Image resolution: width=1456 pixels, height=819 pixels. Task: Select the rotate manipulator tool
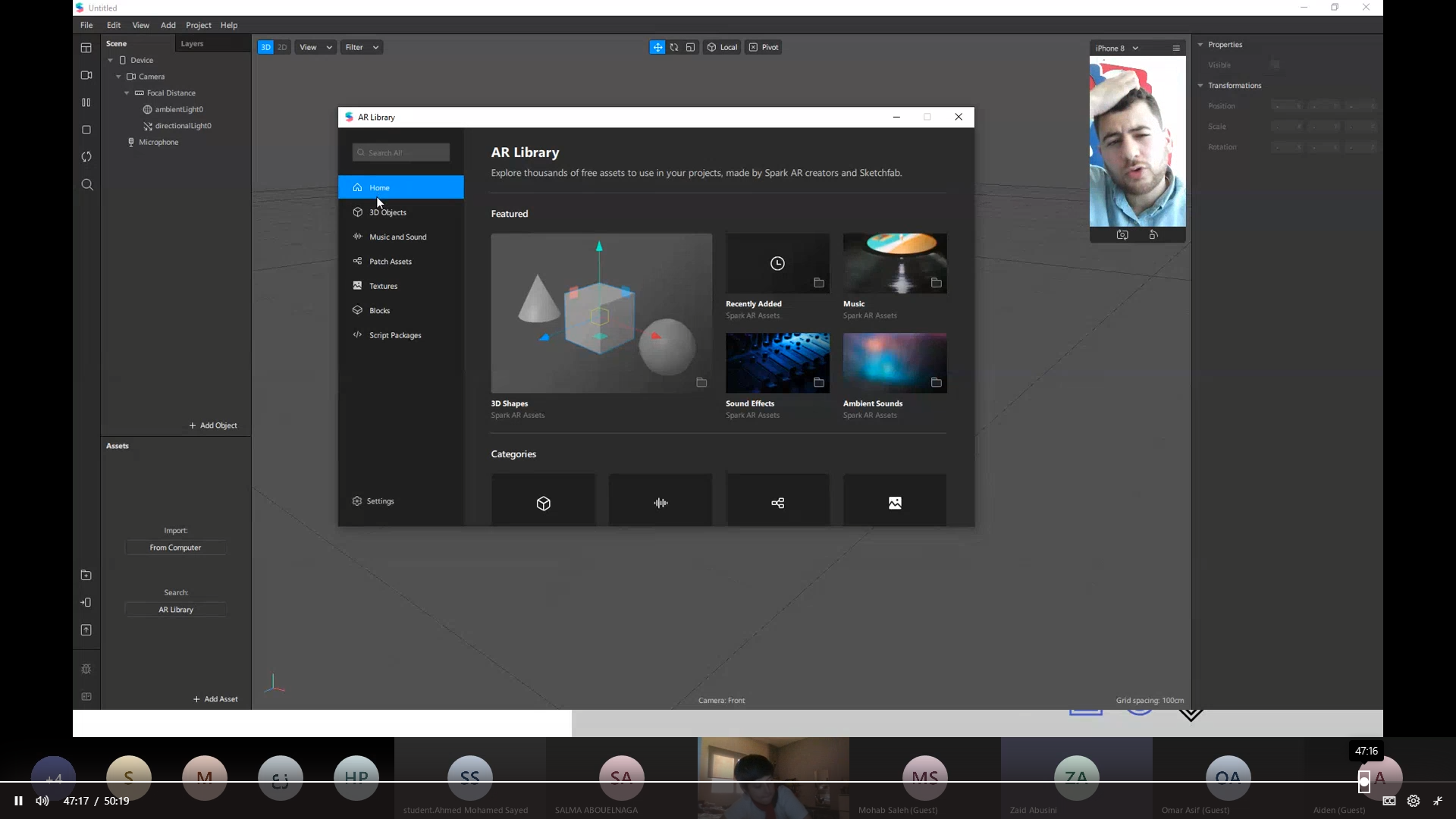pos(674,47)
